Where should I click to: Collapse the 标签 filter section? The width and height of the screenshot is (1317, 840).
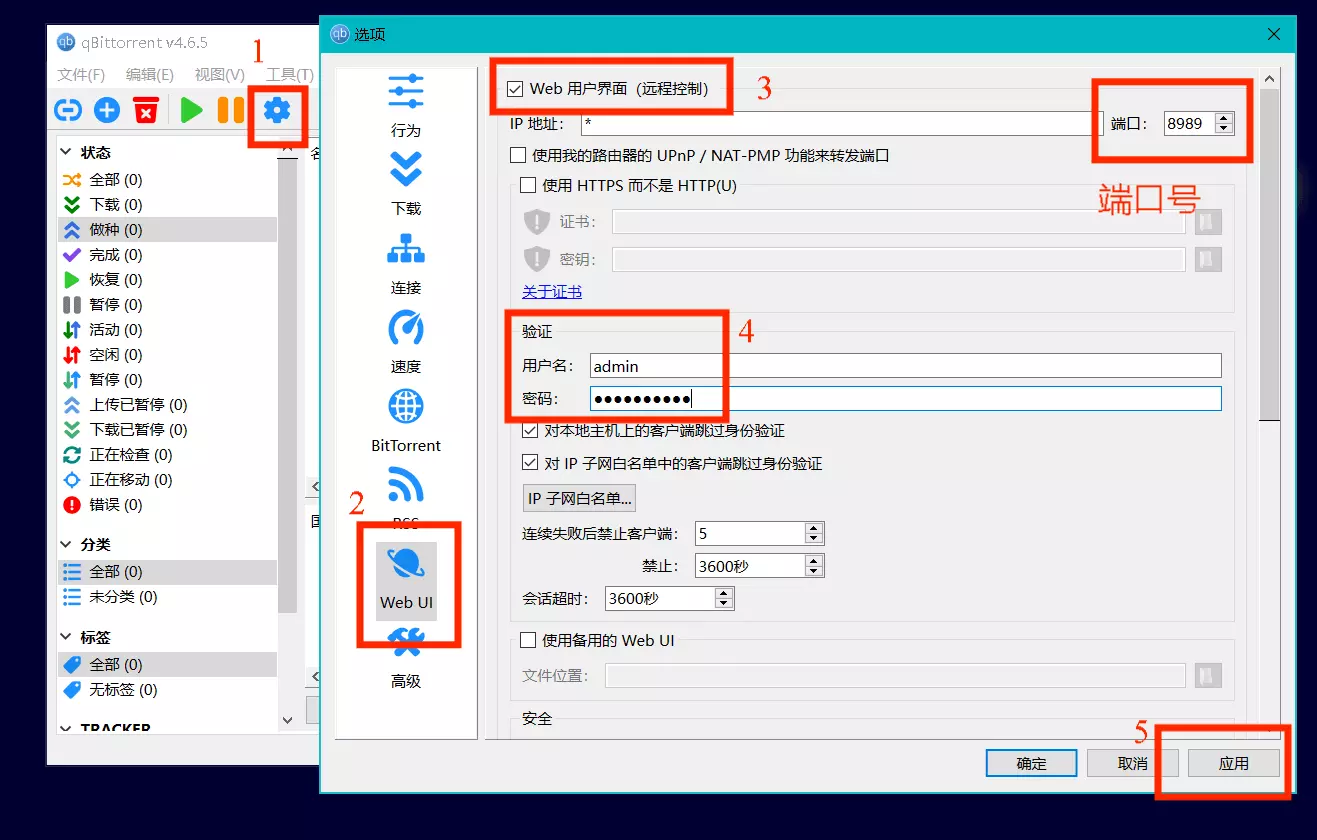(x=66, y=637)
